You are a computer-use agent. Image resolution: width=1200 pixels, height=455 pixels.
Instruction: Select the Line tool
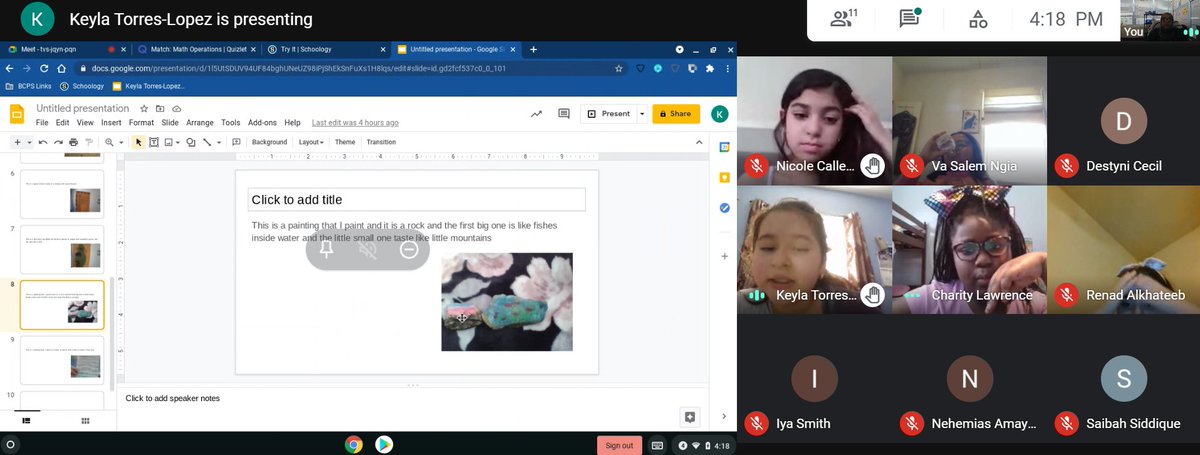tap(206, 142)
